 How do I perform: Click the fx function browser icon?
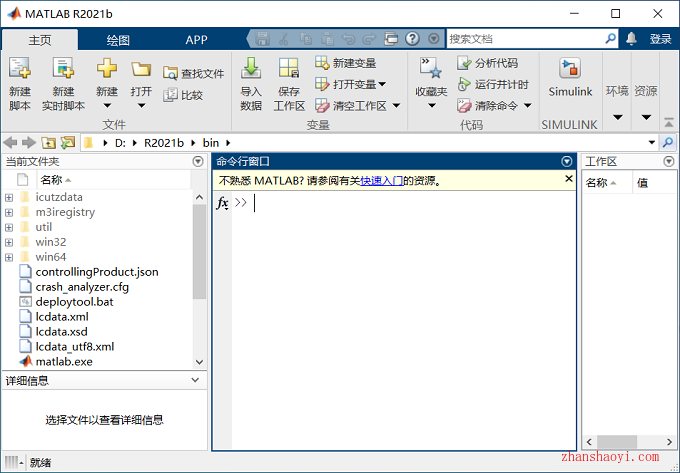[222, 202]
